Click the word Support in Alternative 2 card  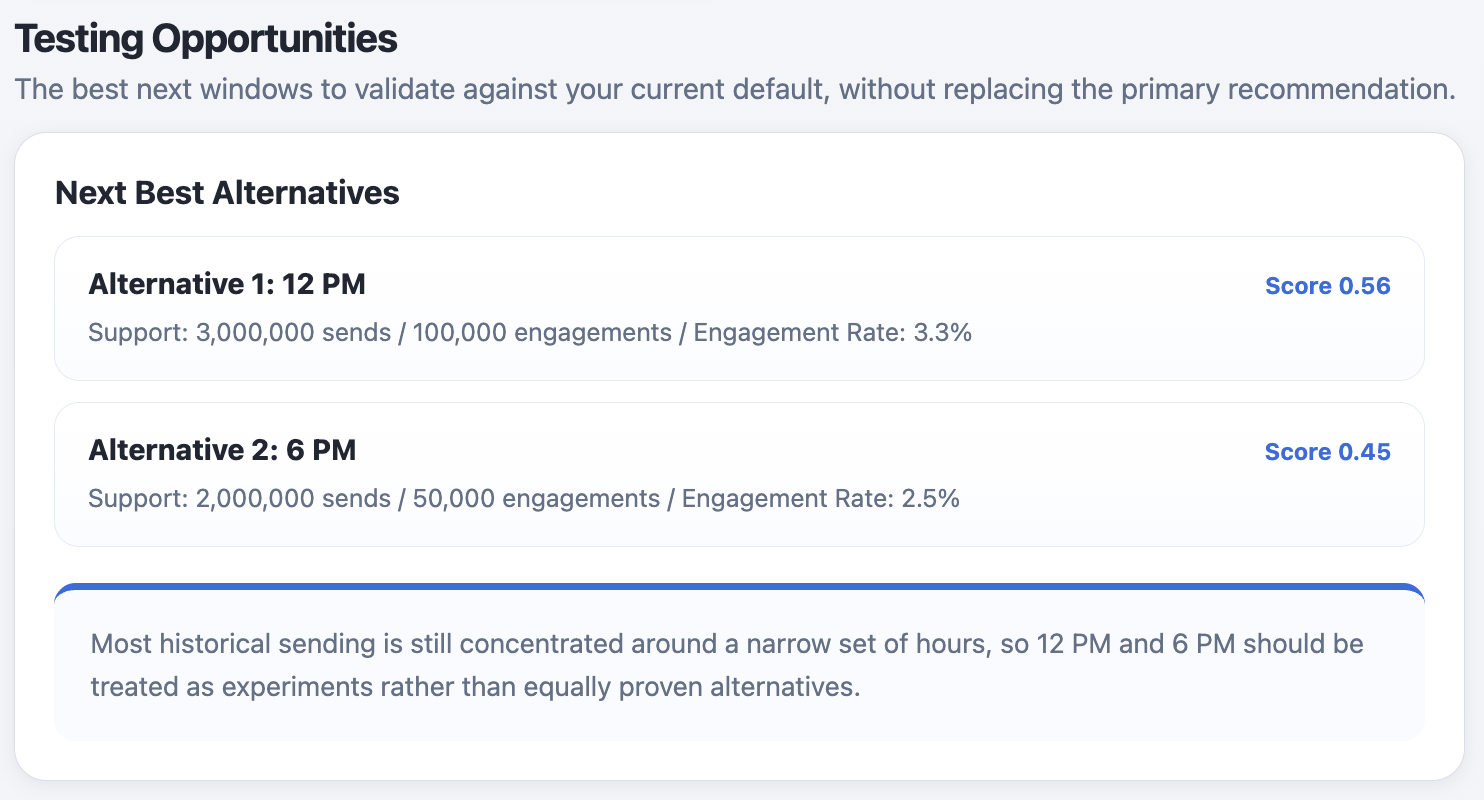pyautogui.click(x=133, y=499)
